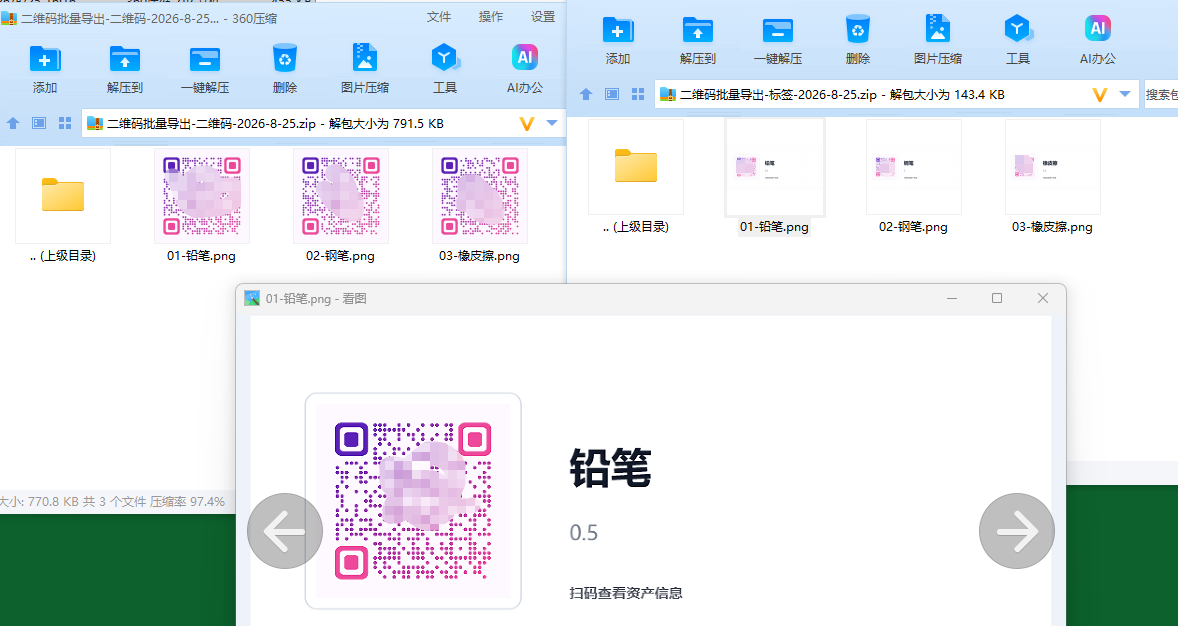Open 图片压缩 tool in right archive window

[x=938, y=29]
